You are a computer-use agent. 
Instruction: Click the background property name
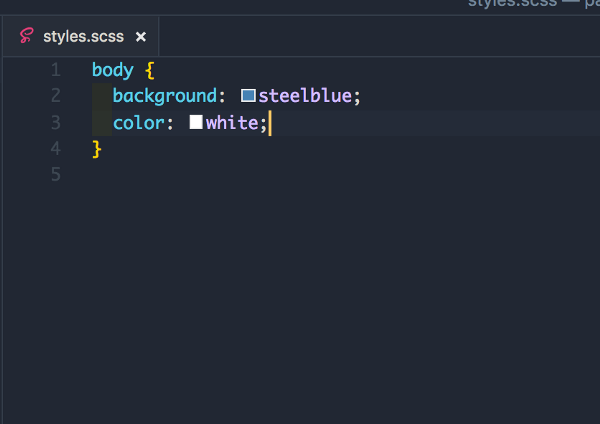164,96
